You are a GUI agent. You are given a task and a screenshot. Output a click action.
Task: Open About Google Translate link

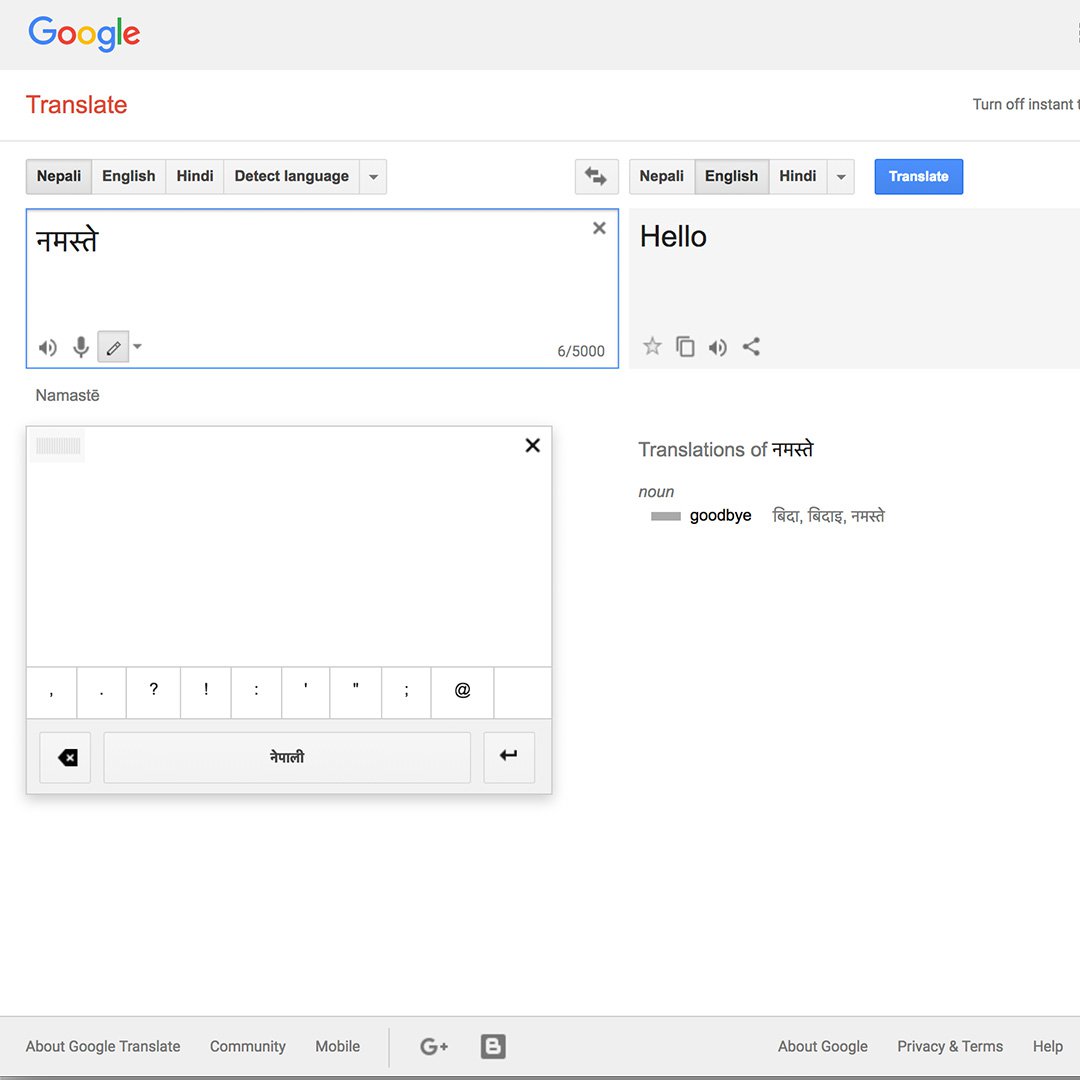coord(103,1046)
